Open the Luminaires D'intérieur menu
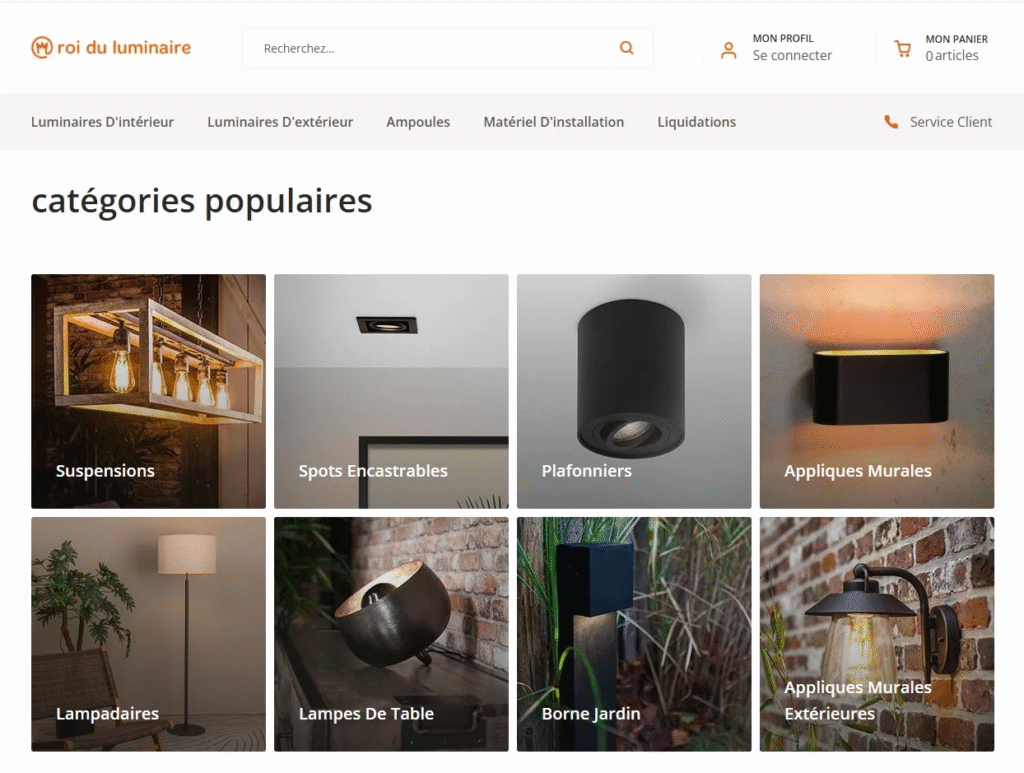 [x=103, y=122]
